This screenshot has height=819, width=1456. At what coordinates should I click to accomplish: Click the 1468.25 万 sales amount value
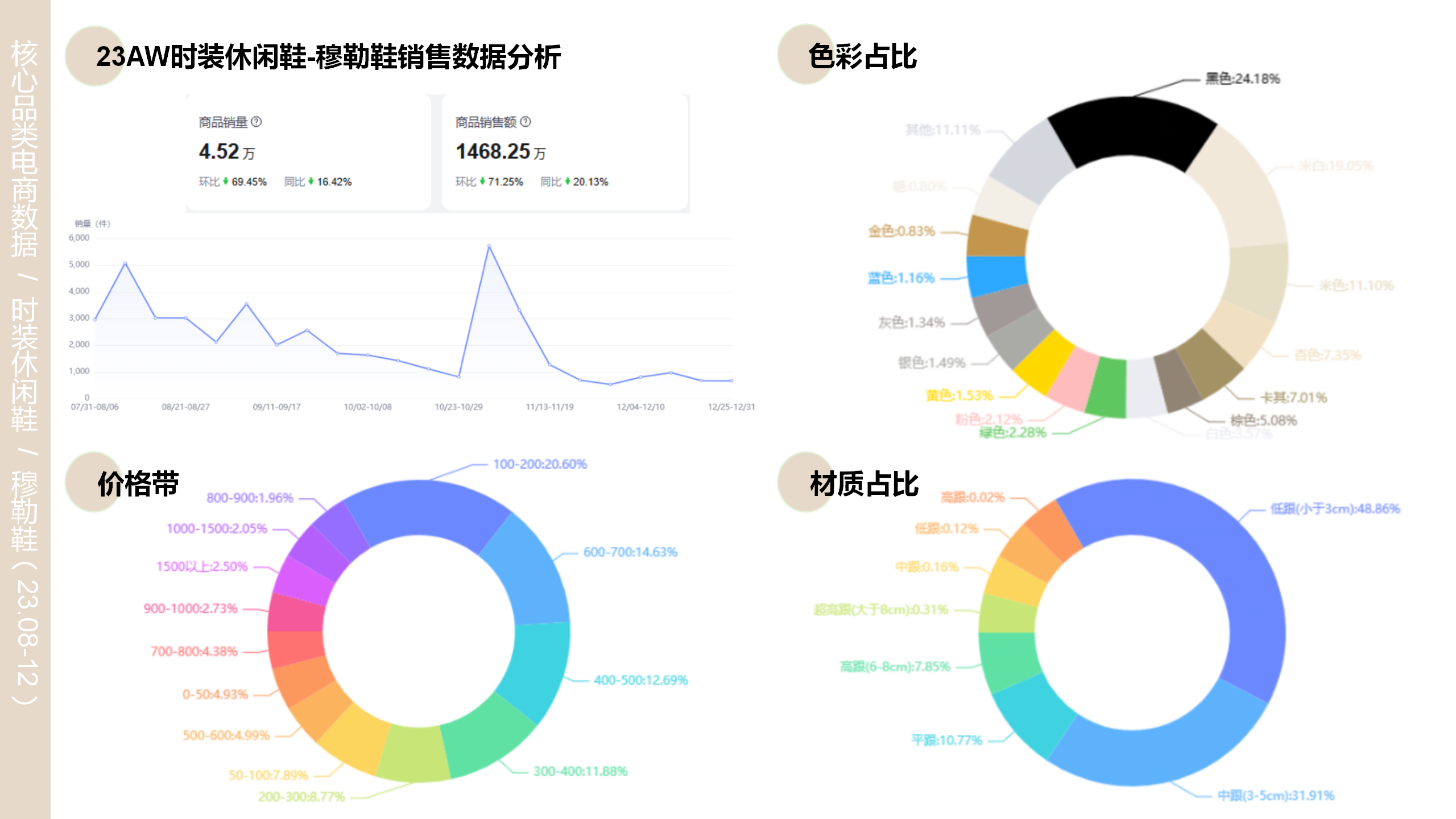click(500, 152)
